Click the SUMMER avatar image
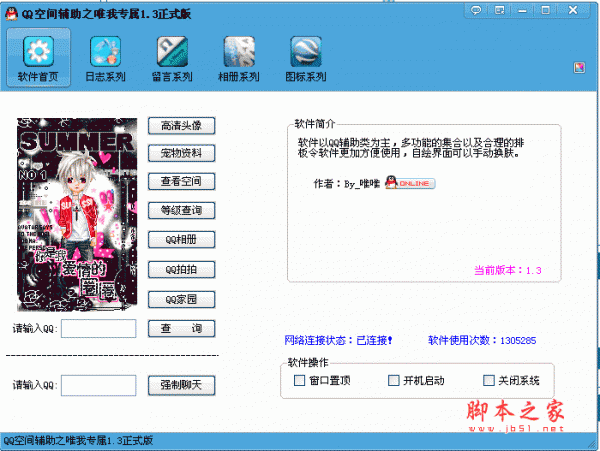The height and width of the screenshot is (451, 600). coord(77,214)
